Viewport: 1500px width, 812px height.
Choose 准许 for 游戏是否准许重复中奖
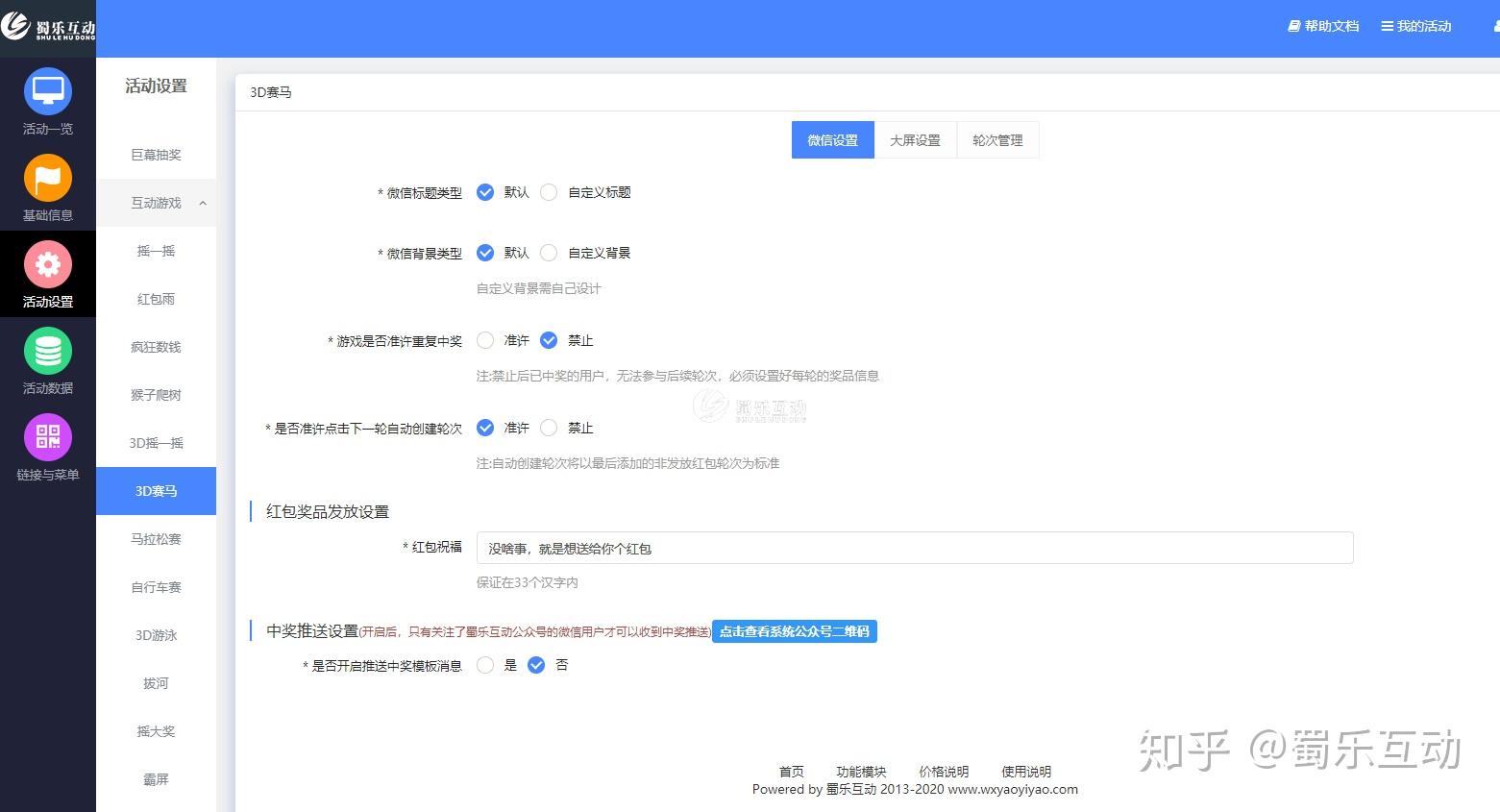(x=485, y=340)
